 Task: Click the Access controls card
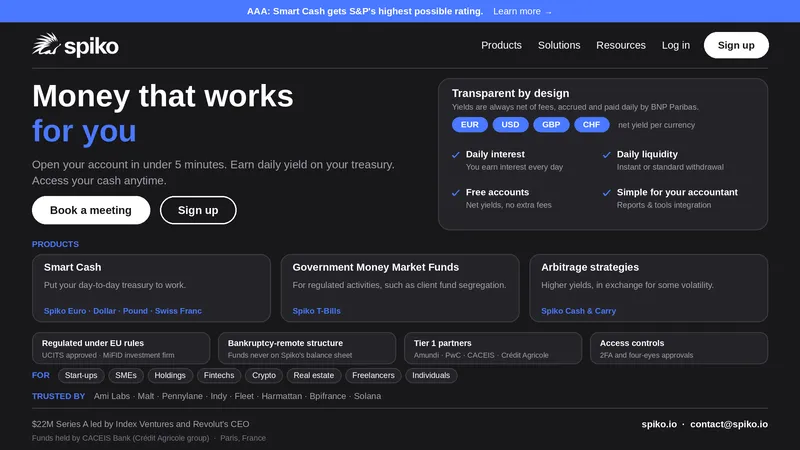pyautogui.click(x=679, y=348)
